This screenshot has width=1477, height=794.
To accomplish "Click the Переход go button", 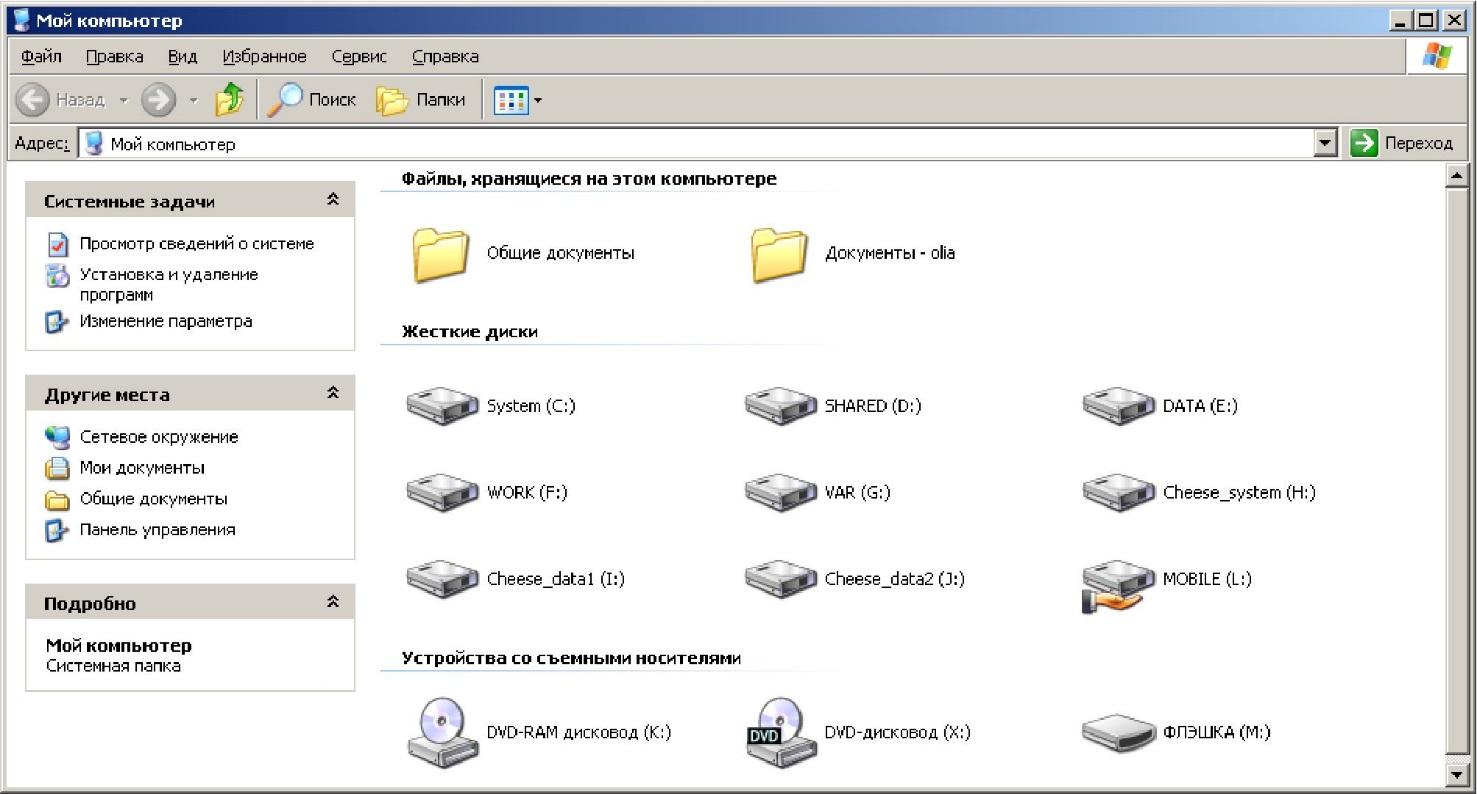I will 1402,143.
